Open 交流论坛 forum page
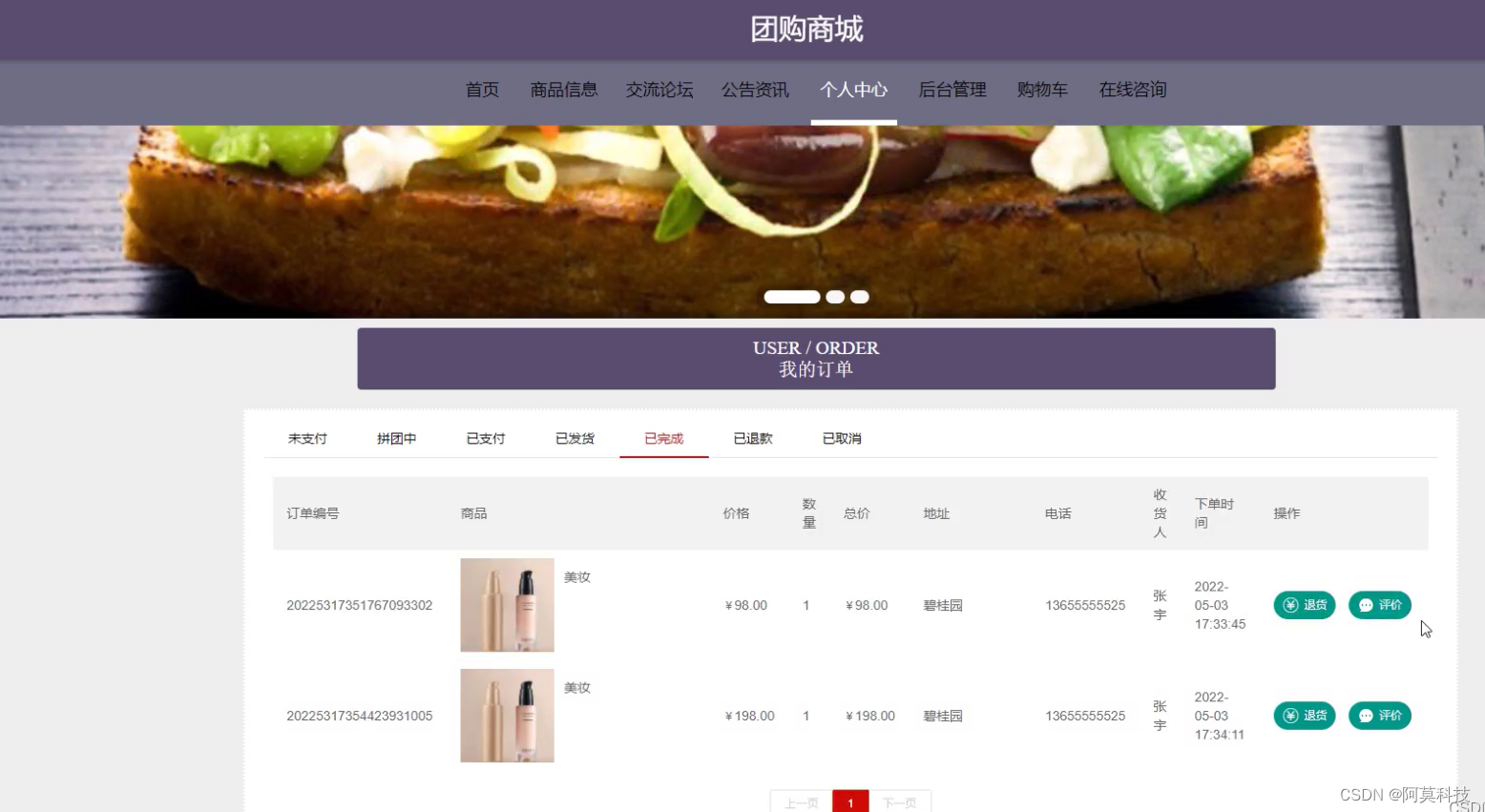Viewport: 1485px width, 812px height. coord(659,90)
